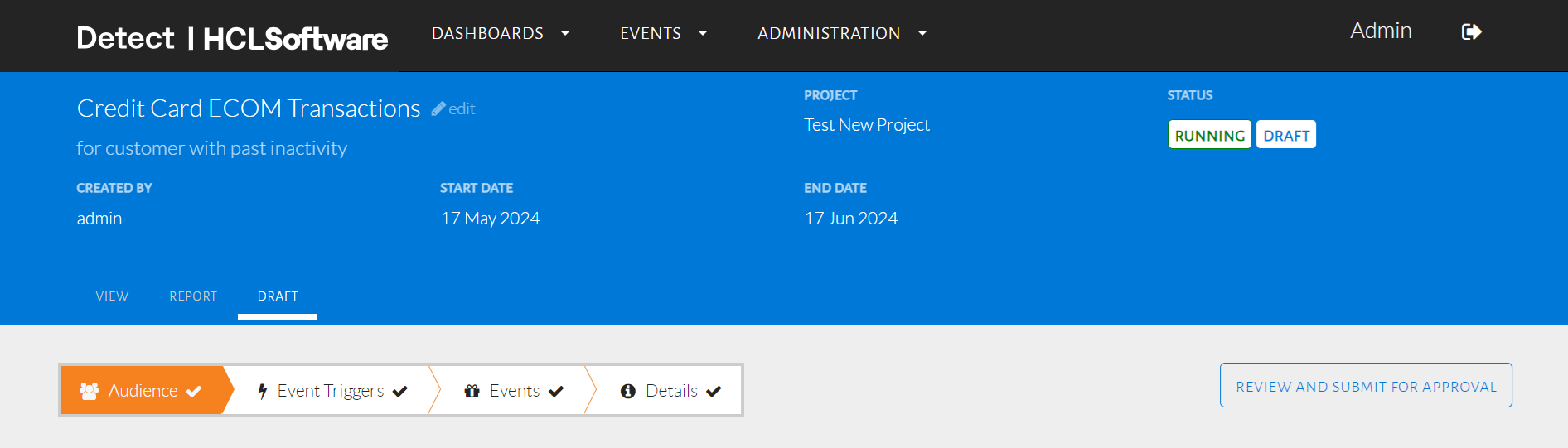Go to the Event Triggers step

[x=331, y=391]
